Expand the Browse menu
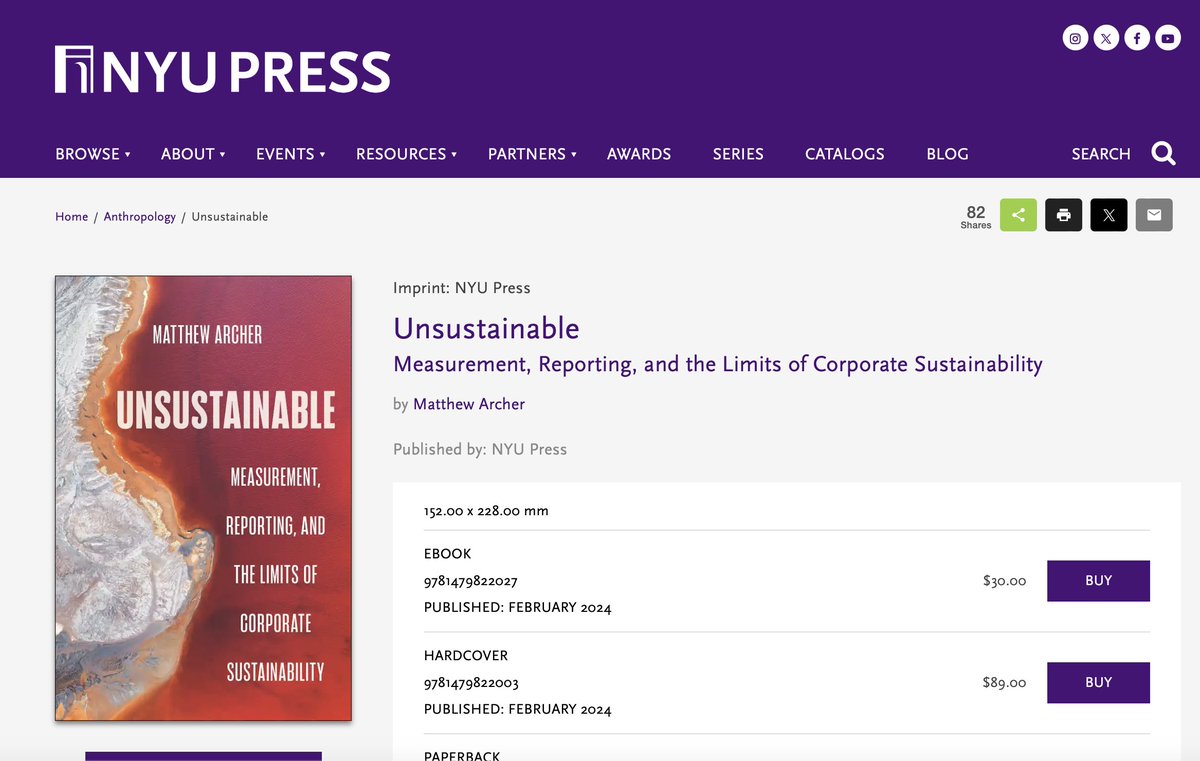The image size is (1200, 761). coord(93,154)
